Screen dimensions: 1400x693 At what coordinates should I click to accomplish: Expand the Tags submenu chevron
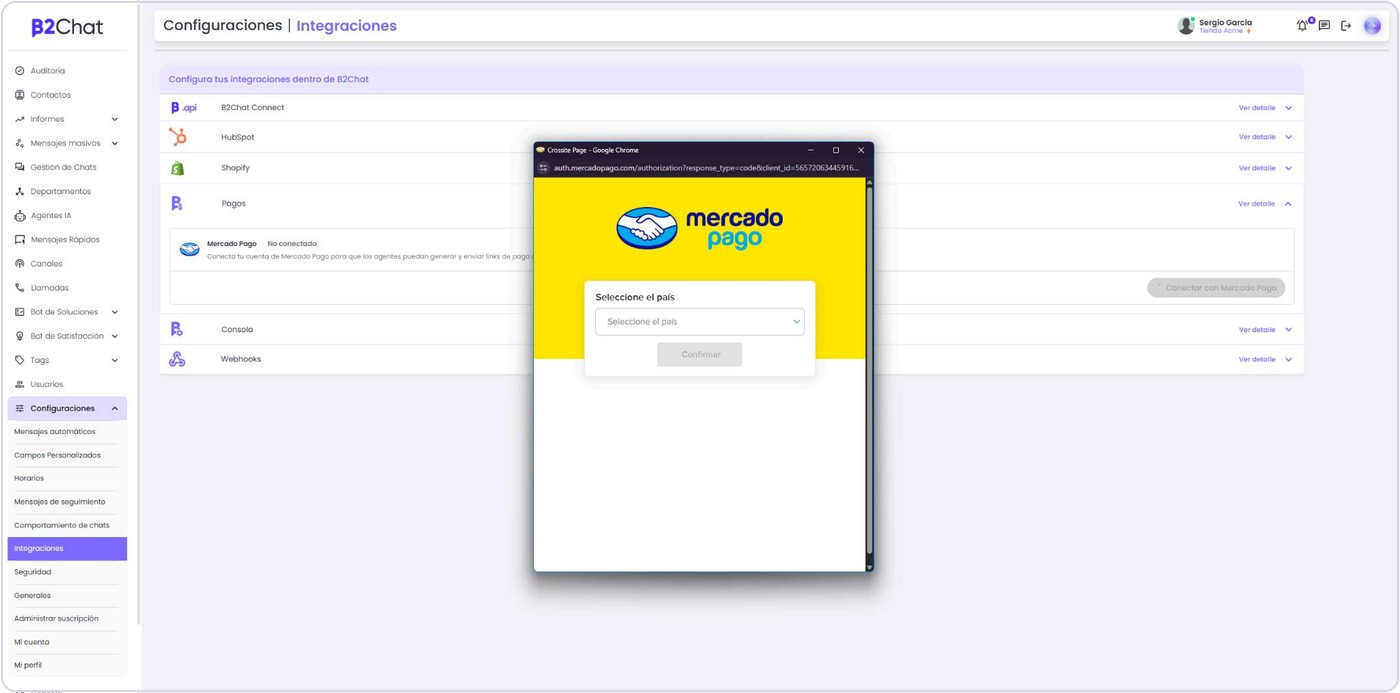coord(115,360)
